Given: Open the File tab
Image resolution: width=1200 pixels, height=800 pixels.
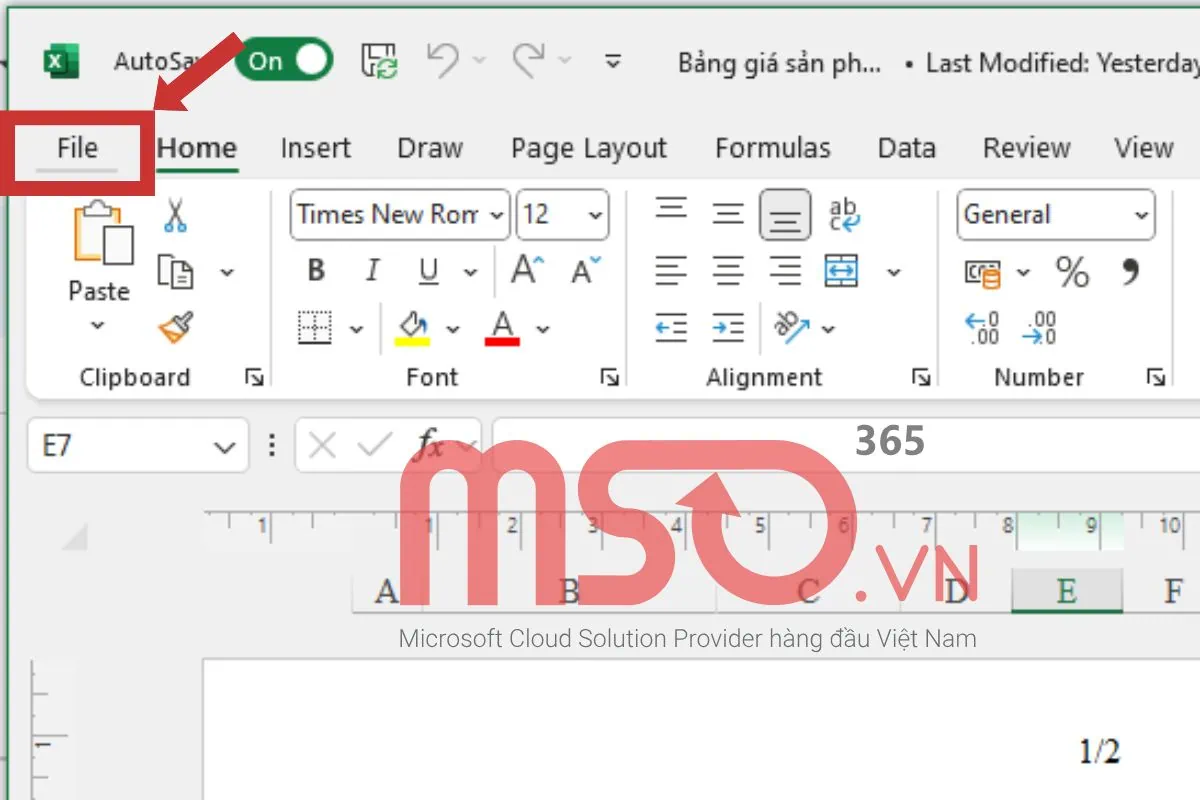Looking at the screenshot, I should click(77, 149).
